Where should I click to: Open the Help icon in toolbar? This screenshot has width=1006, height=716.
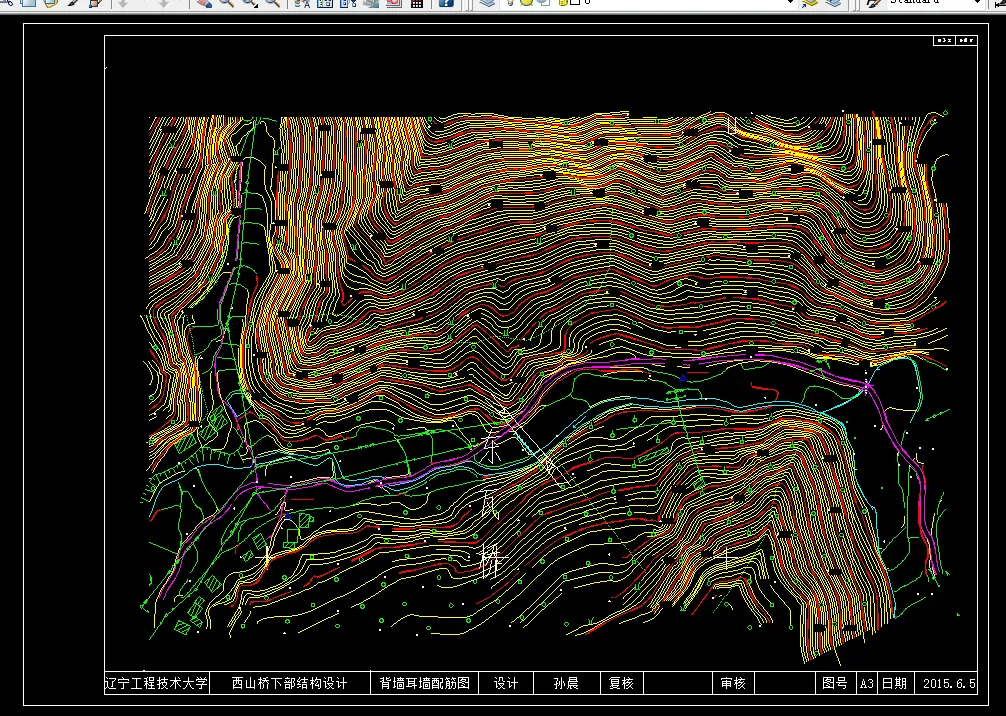point(445,3)
